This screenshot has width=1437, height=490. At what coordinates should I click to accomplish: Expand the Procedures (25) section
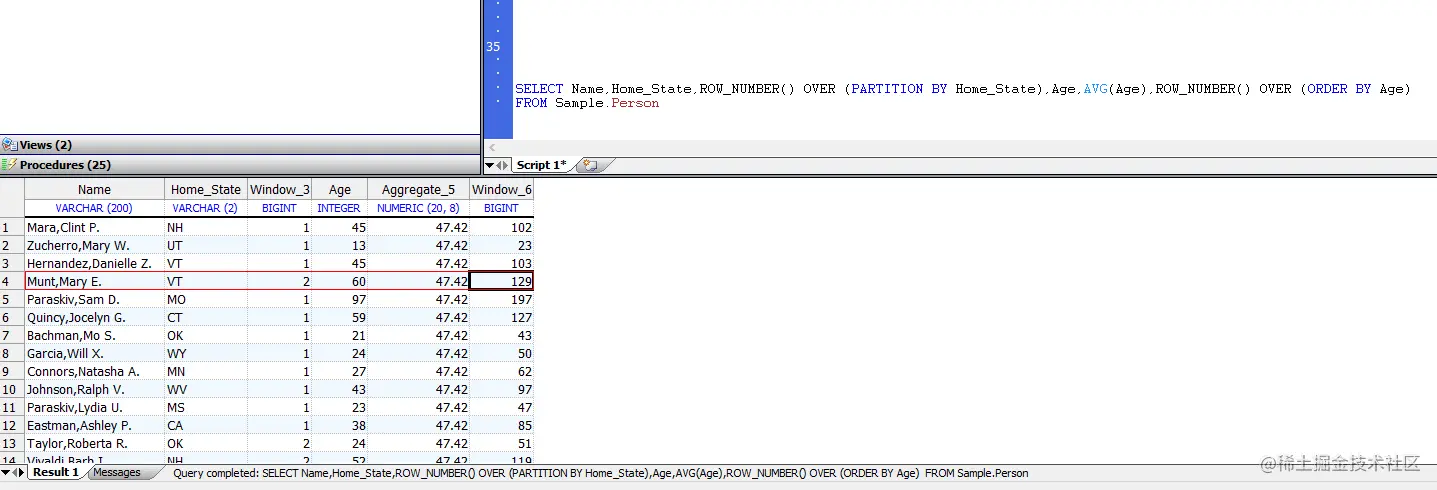240,165
